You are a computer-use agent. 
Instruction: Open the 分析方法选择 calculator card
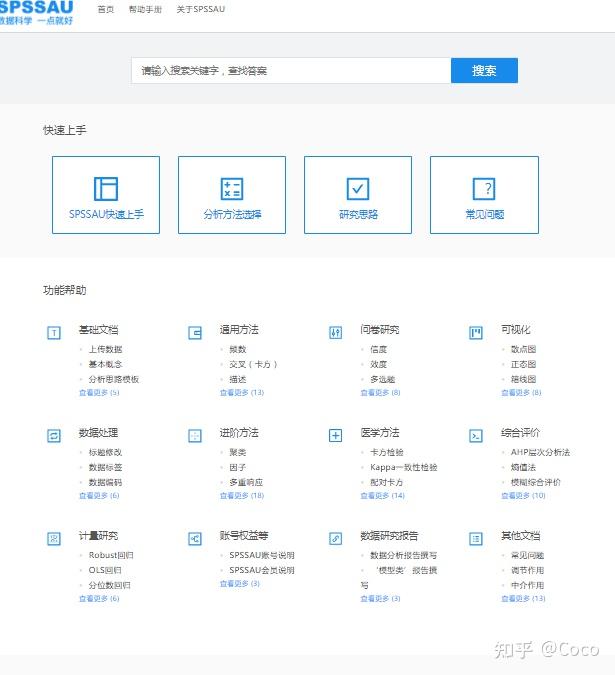pyautogui.click(x=232, y=195)
